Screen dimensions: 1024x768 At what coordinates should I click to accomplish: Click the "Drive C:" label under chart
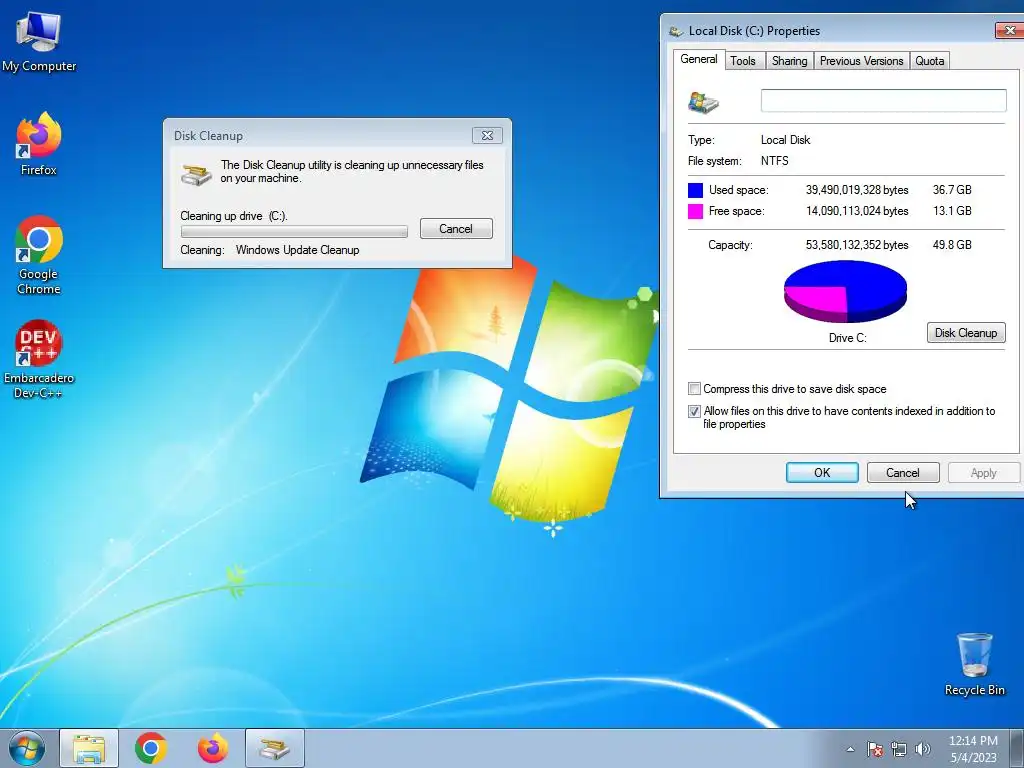pos(848,338)
